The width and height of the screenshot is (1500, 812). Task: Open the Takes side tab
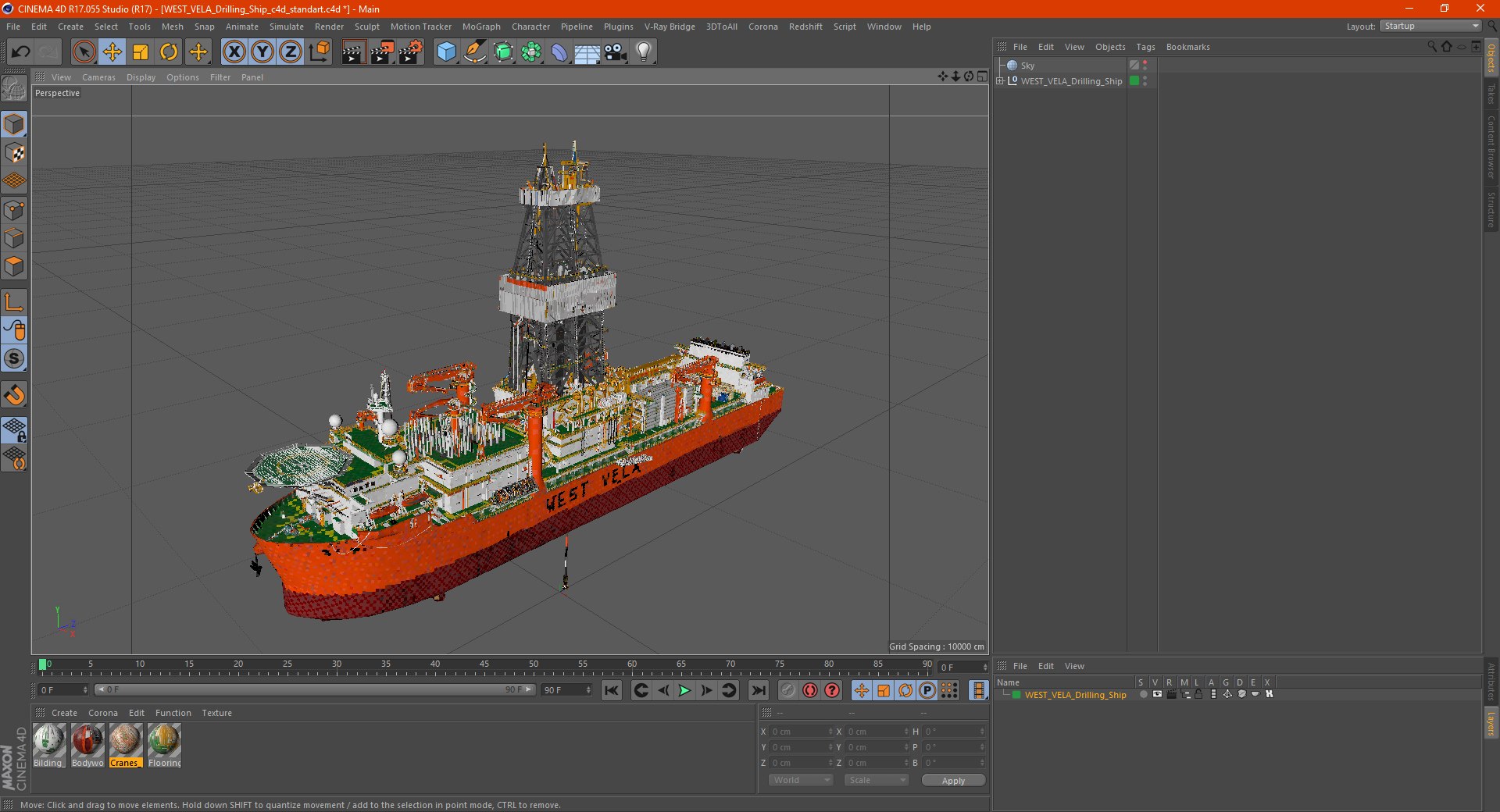pos(1491,94)
